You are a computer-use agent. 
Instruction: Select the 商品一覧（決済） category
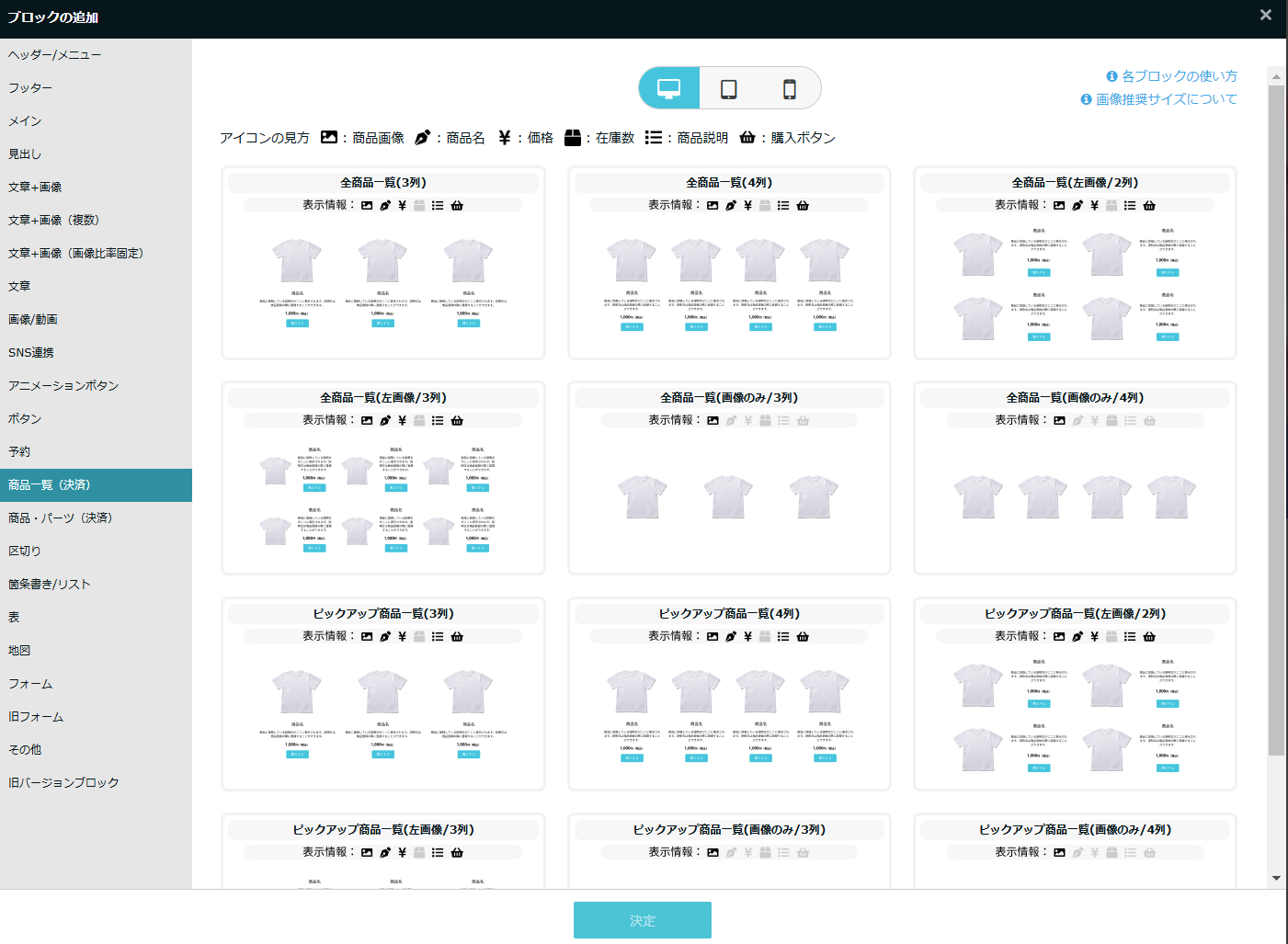coord(96,485)
